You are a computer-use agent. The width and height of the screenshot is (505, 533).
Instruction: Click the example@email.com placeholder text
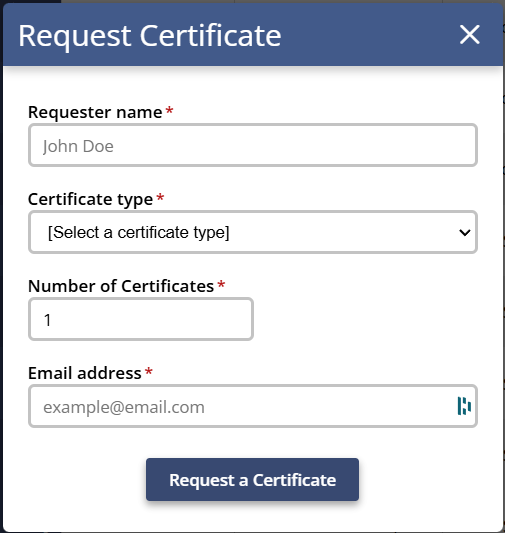coord(124,407)
